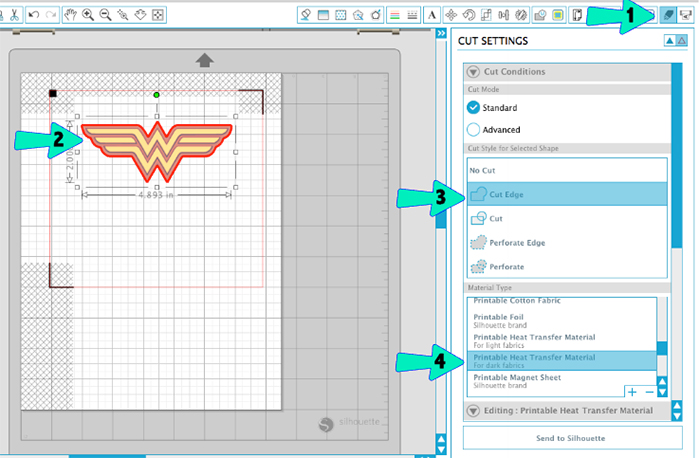Click material list scroll down arrow
This screenshot has height=458, width=700.
point(662,392)
